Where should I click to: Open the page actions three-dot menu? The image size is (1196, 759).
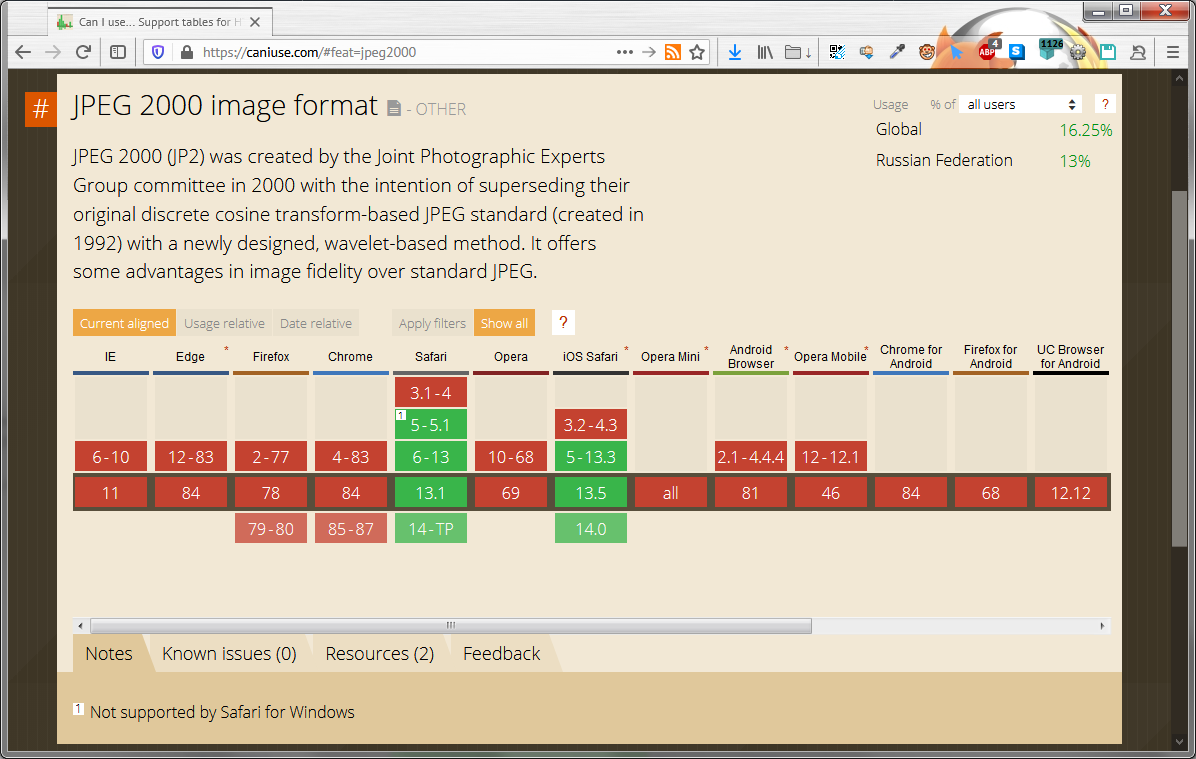coord(625,52)
